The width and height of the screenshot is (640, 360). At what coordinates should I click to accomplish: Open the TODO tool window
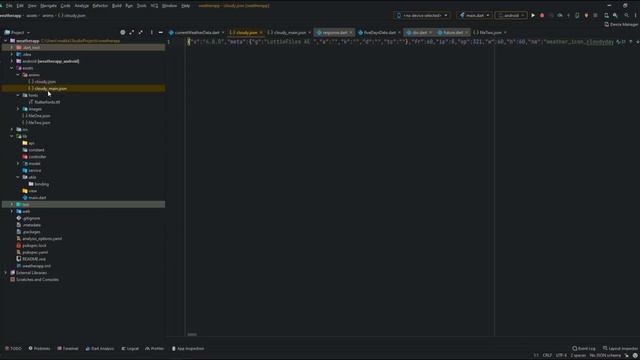click(x=13, y=349)
